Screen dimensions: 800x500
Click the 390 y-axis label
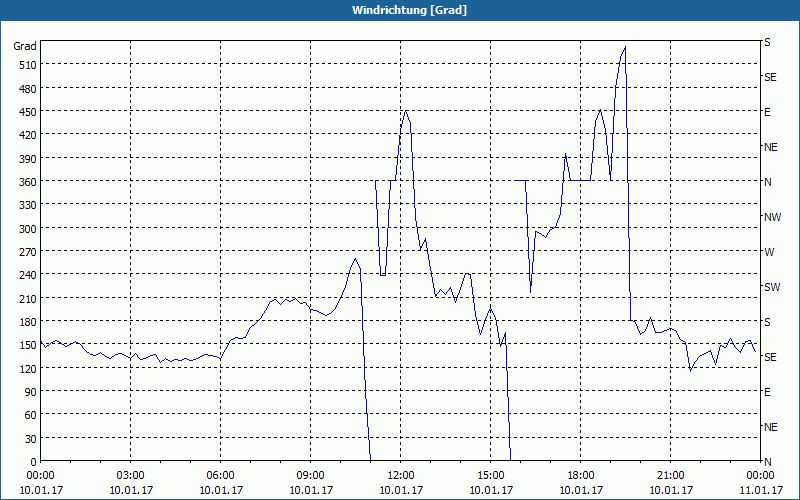pyautogui.click(x=28, y=159)
